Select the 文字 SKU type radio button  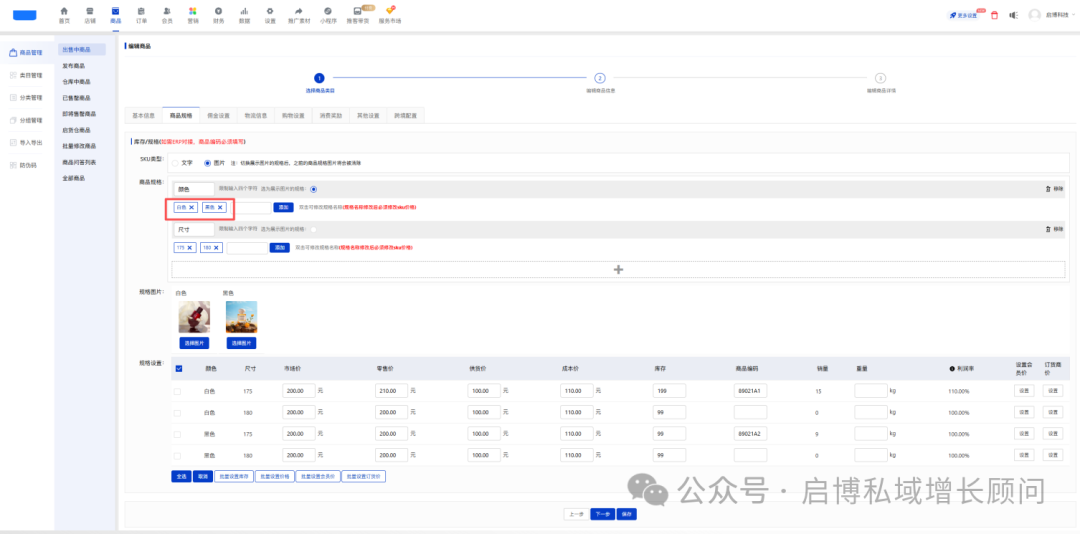tap(175, 163)
